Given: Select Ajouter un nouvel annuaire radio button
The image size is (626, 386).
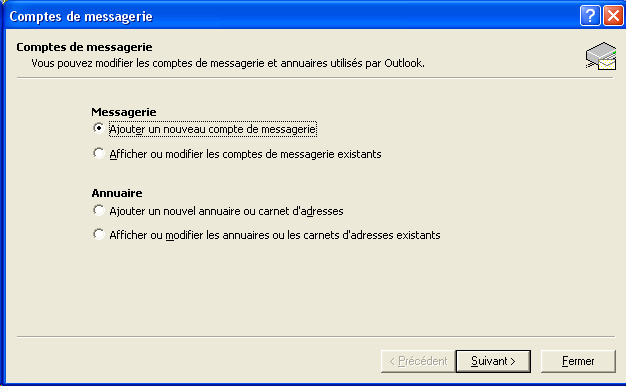Looking at the screenshot, I should [99, 210].
